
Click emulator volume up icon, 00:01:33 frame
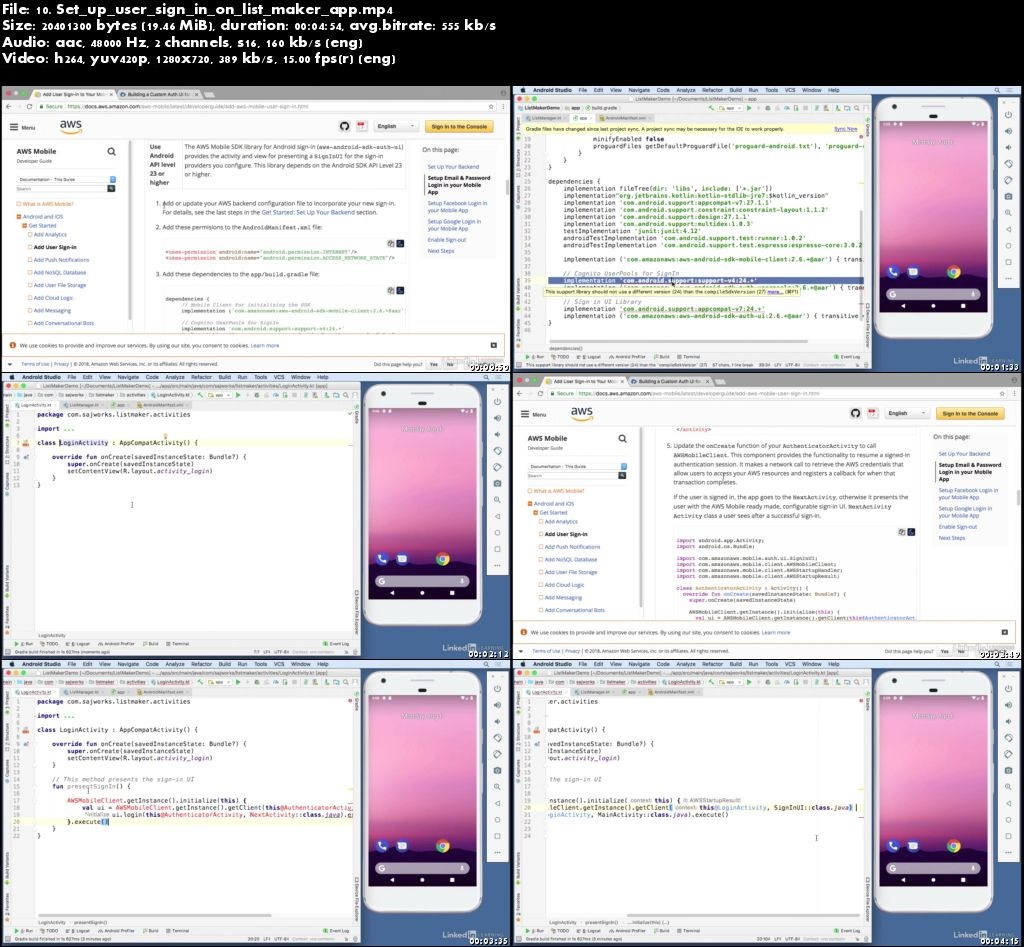[x=1008, y=131]
